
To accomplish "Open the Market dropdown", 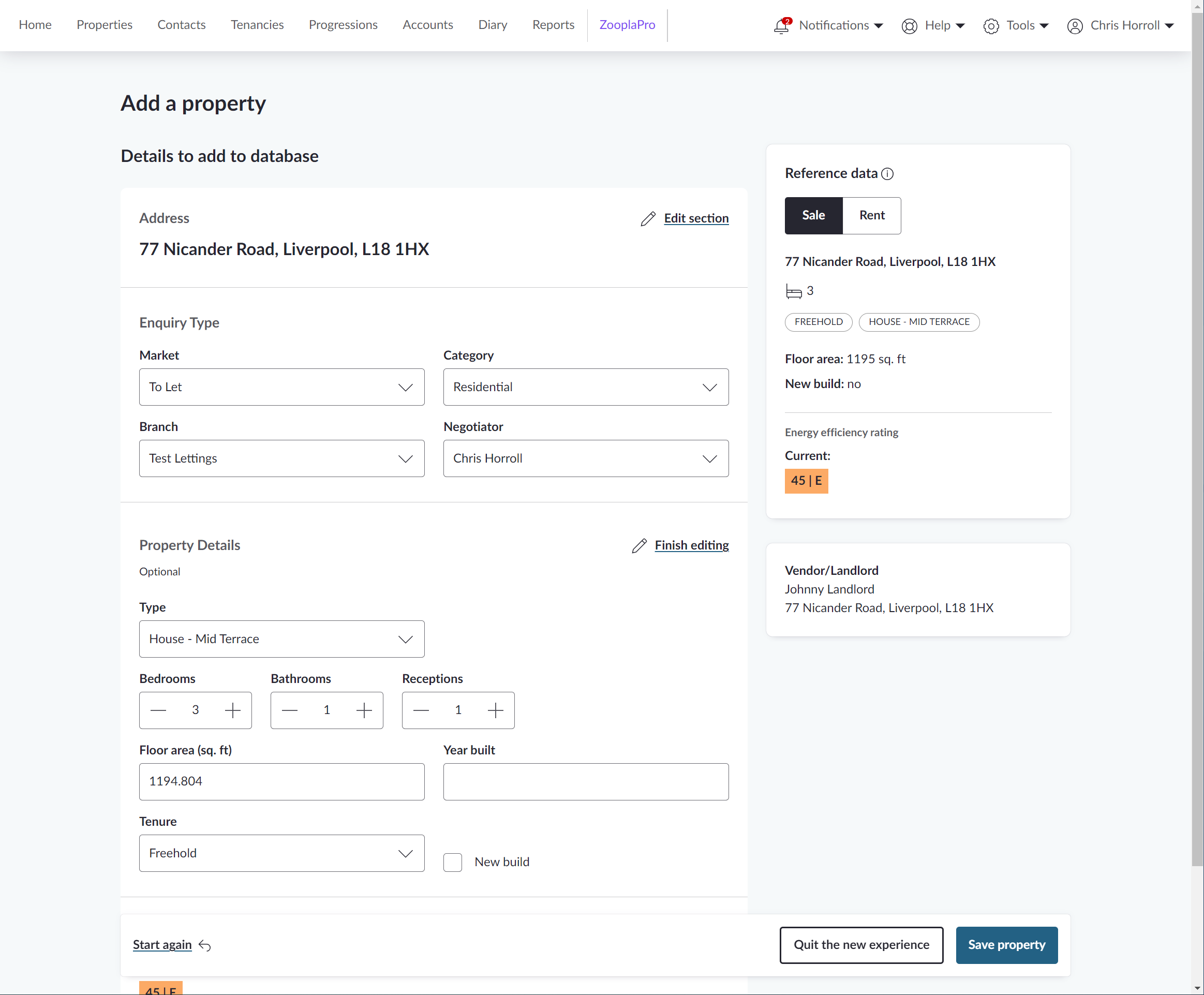I will (282, 387).
